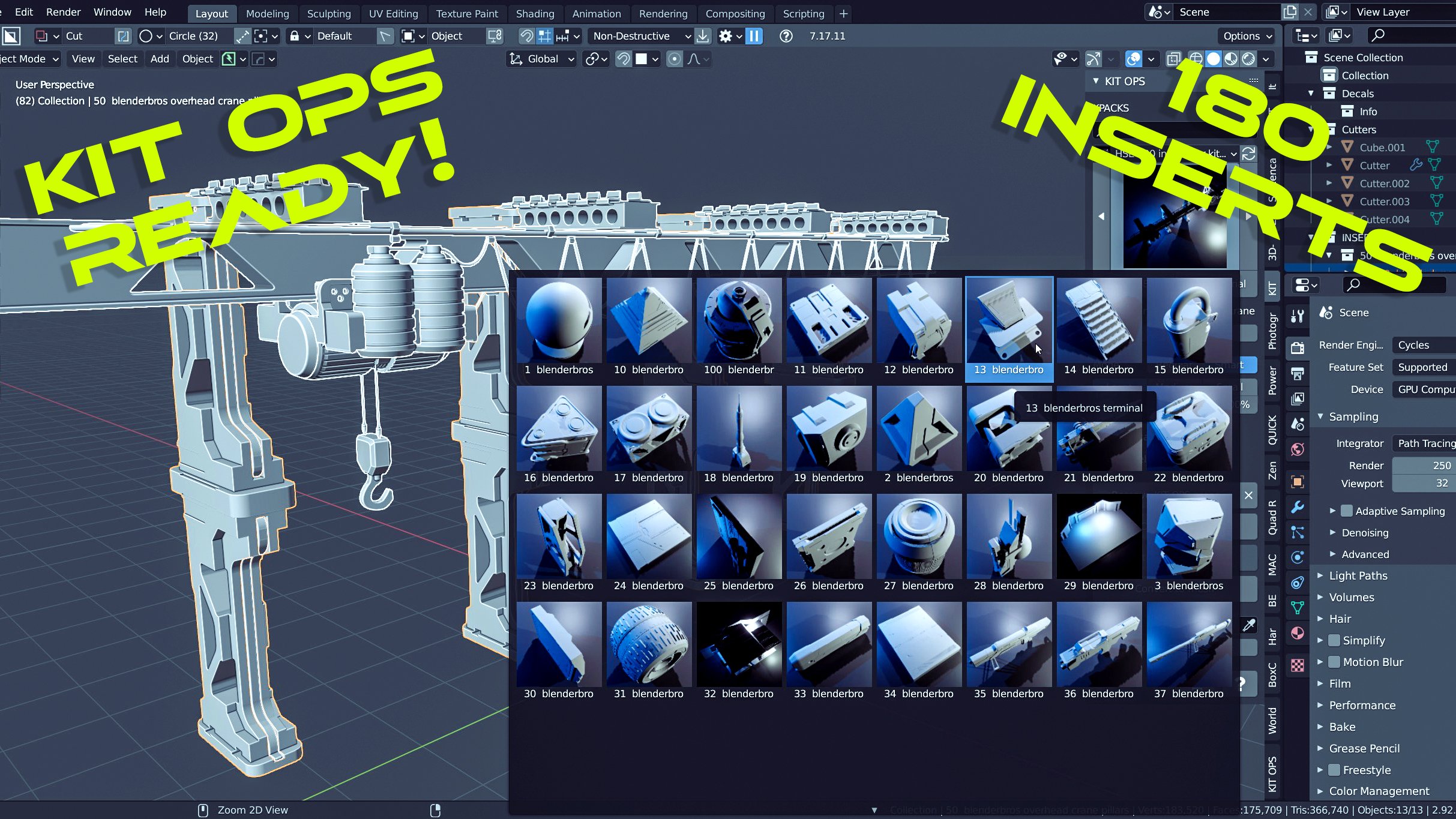The height and width of the screenshot is (819, 1456).
Task: Adjust the Render samples 250 field
Action: click(1424, 466)
